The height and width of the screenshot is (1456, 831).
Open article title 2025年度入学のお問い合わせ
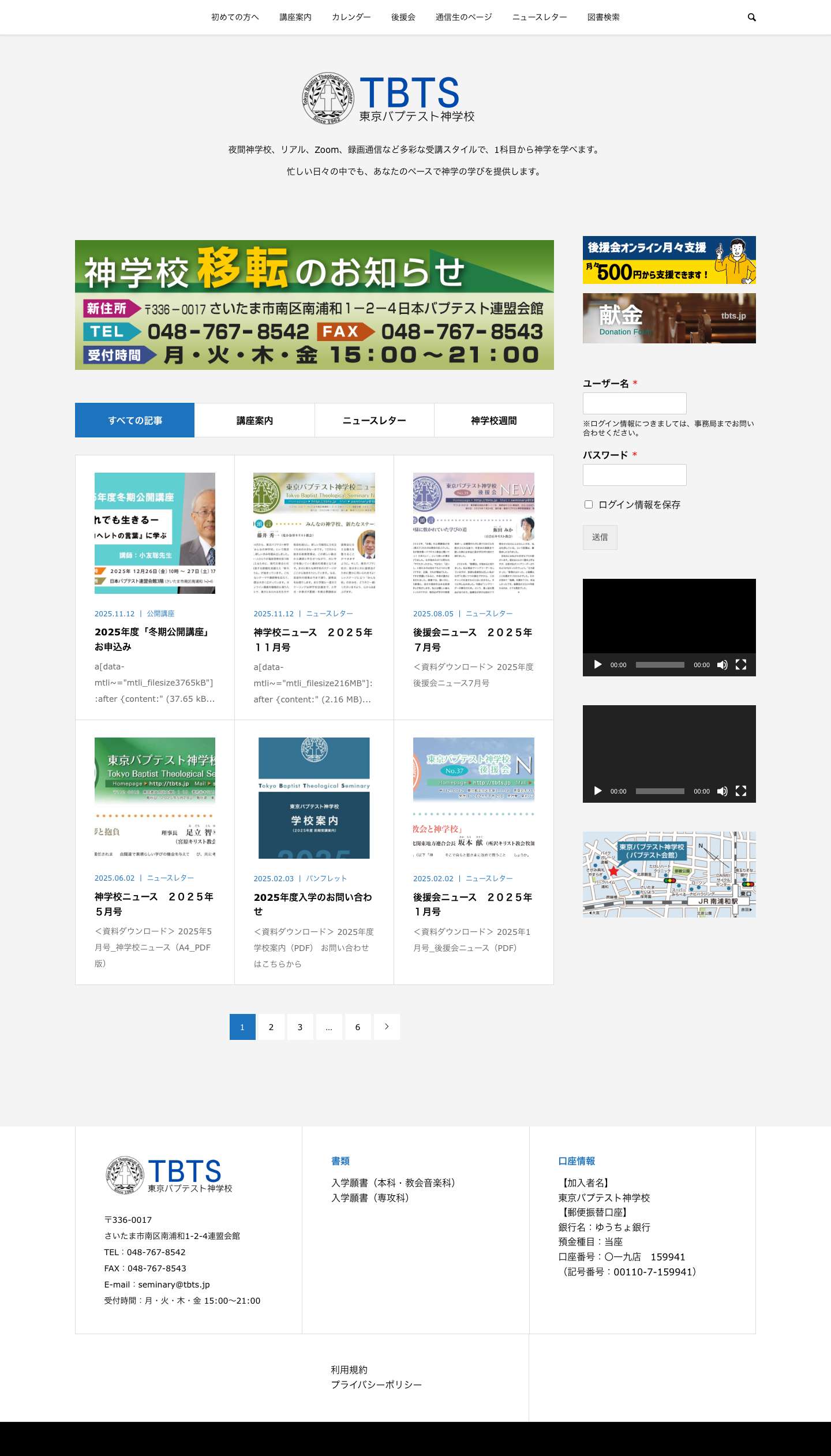tap(313, 904)
